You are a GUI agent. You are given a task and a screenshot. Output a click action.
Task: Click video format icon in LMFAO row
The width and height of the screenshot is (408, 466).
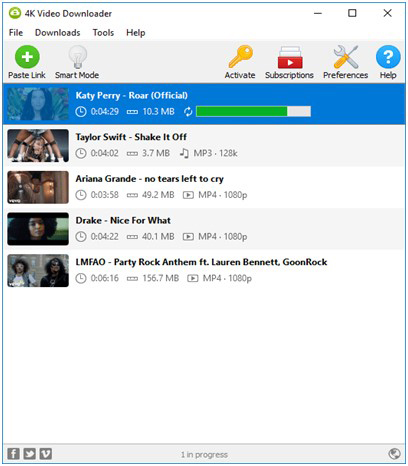(x=193, y=278)
